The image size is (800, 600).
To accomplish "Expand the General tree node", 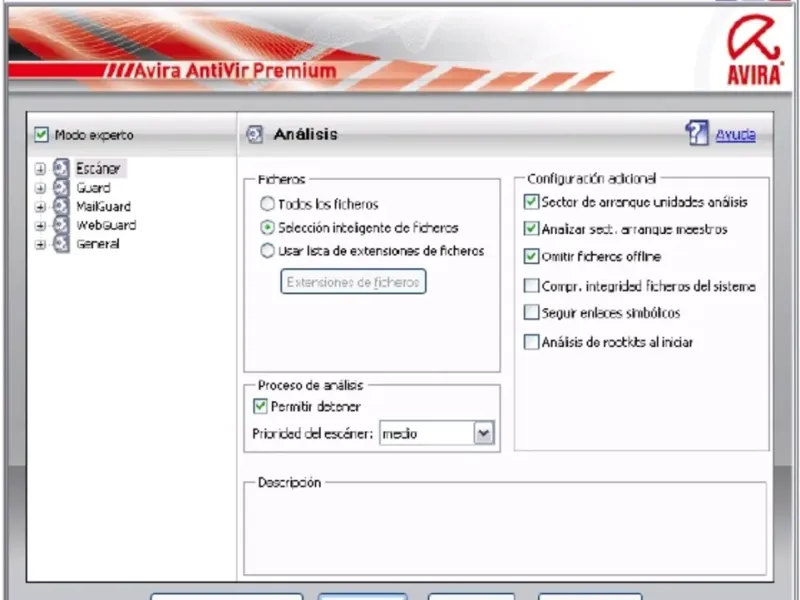I will pos(40,244).
